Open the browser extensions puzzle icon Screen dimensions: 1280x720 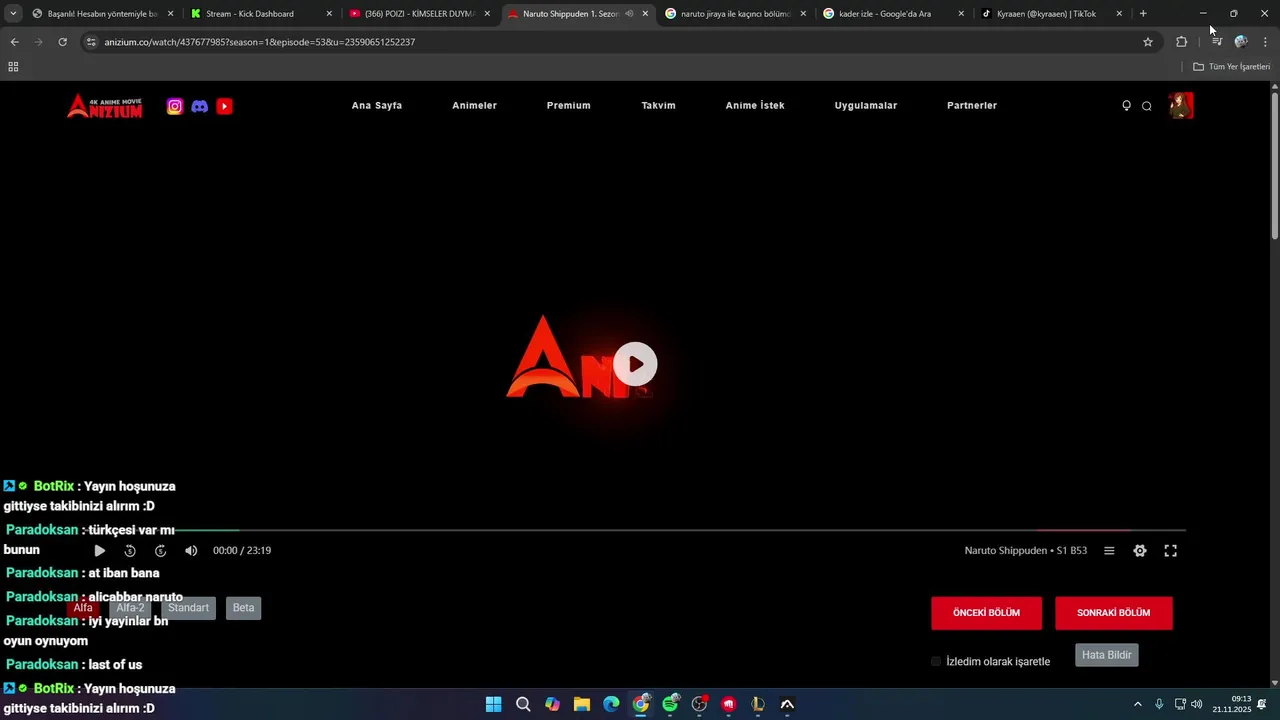coord(1181,42)
